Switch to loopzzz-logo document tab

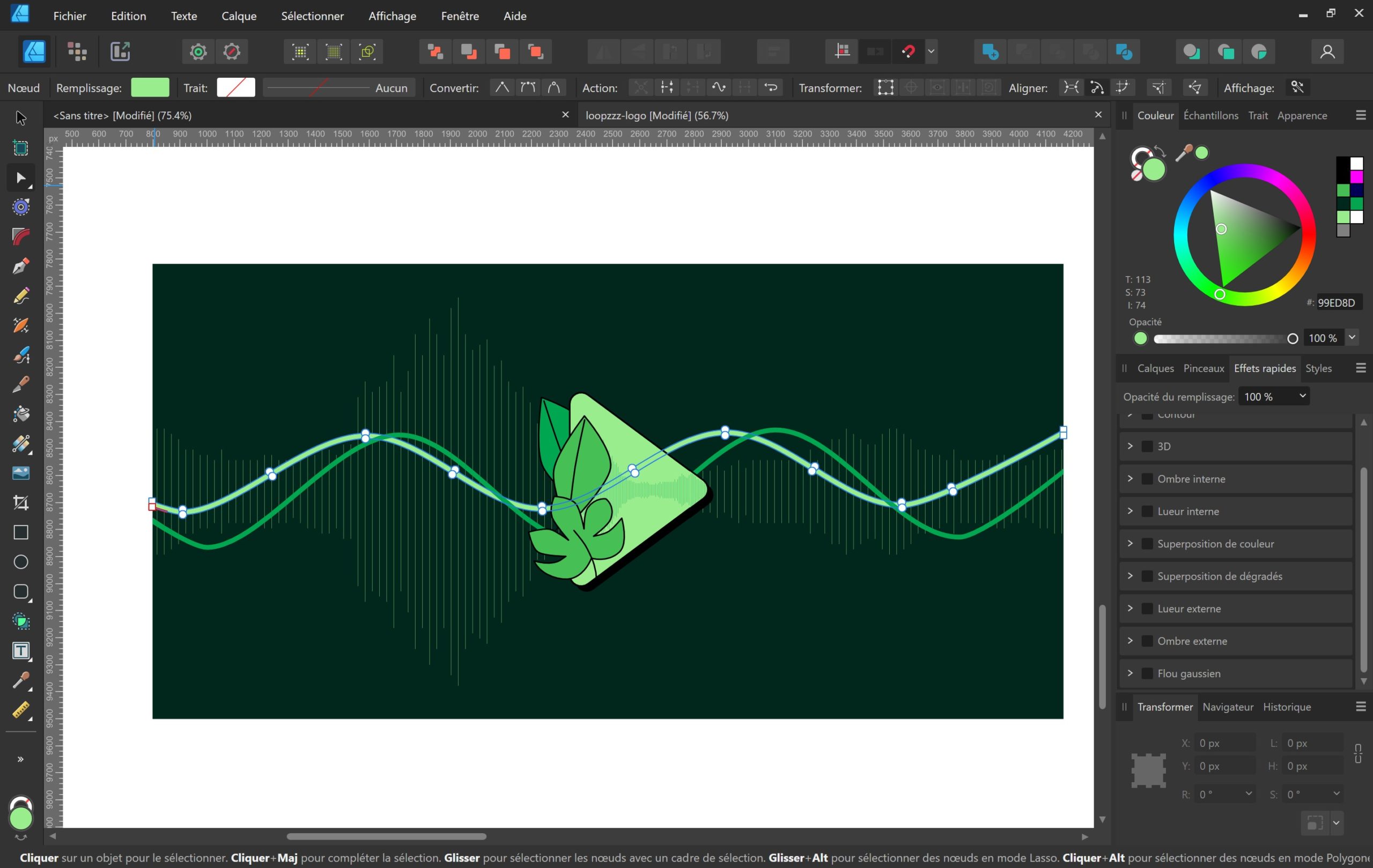tap(657, 115)
